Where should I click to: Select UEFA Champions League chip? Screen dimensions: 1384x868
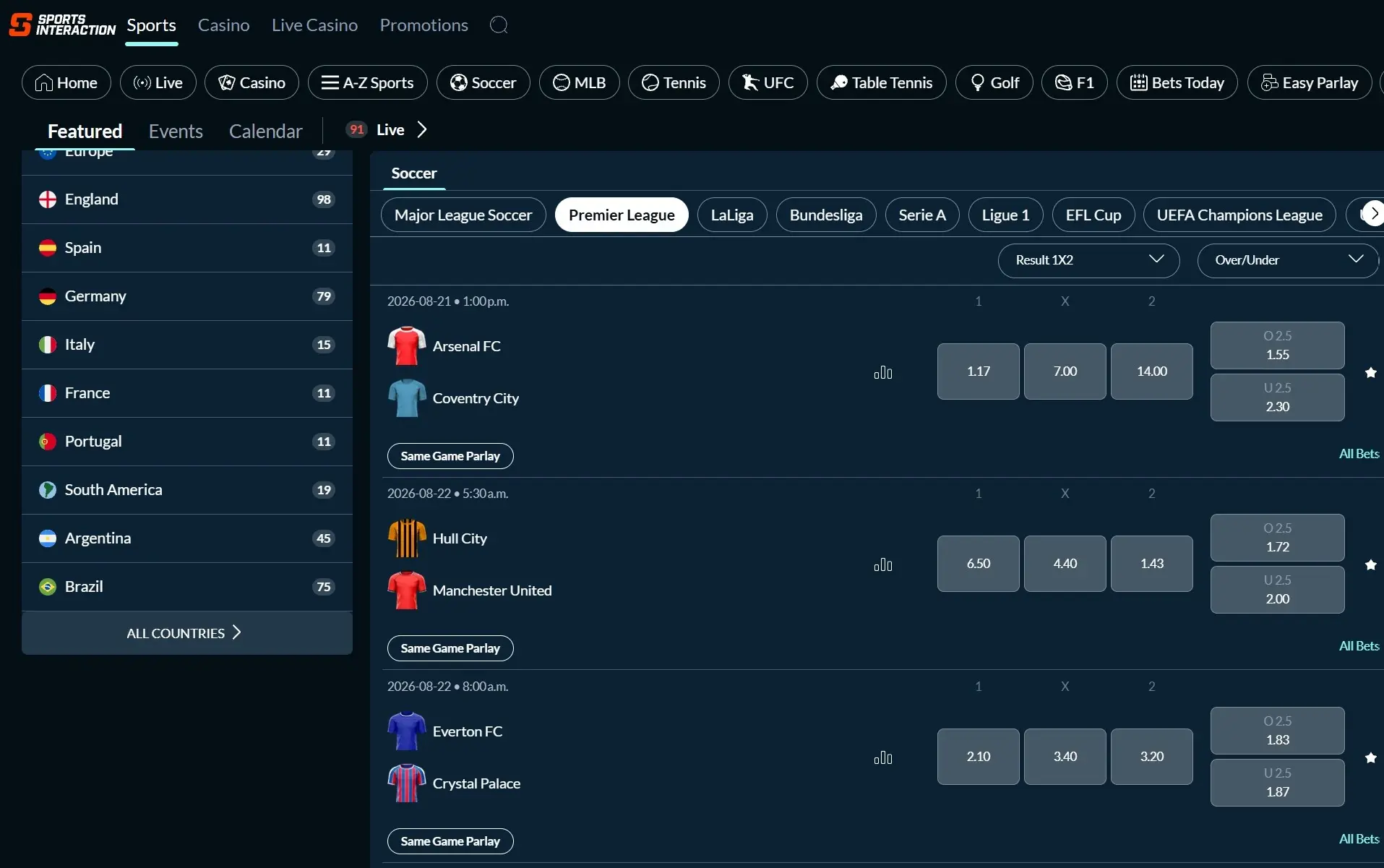pyautogui.click(x=1239, y=215)
